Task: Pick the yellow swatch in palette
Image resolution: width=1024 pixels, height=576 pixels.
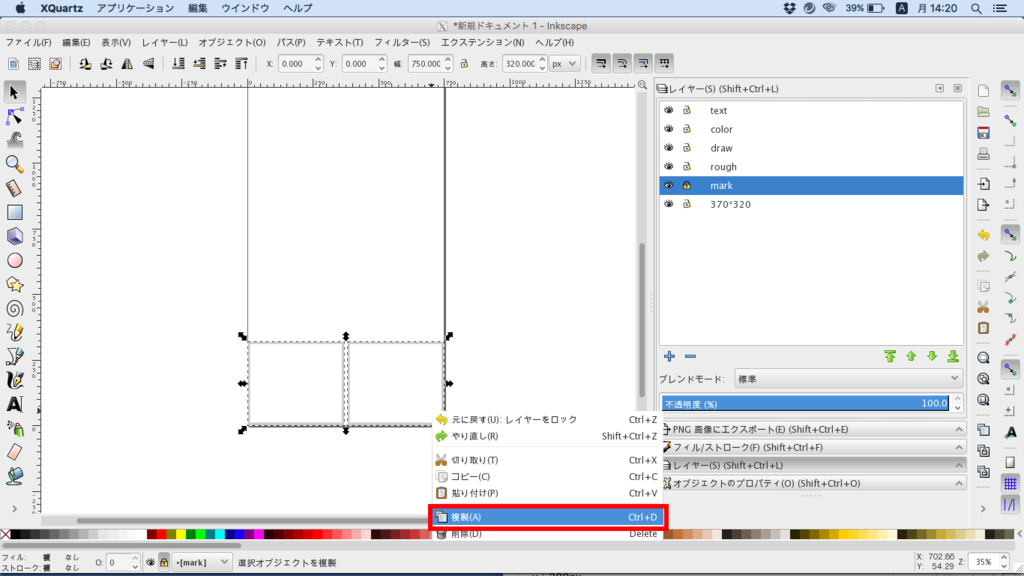Action: 181,534
